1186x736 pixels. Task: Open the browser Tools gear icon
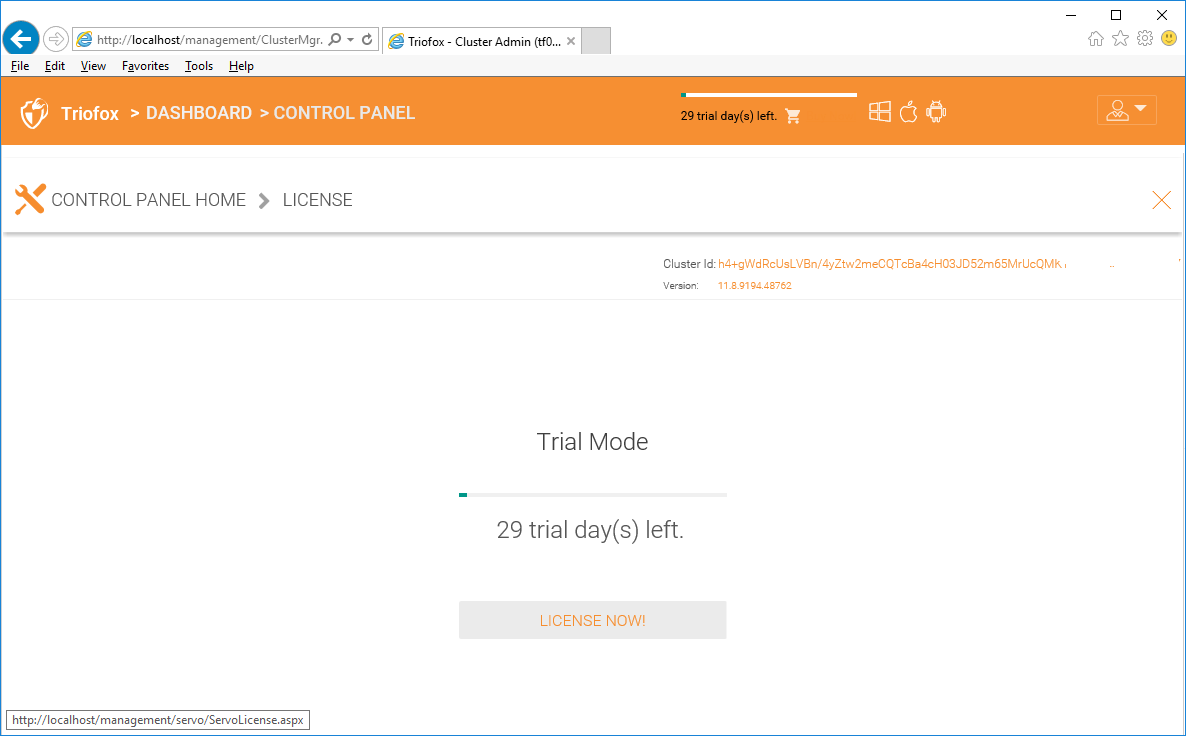click(1145, 39)
